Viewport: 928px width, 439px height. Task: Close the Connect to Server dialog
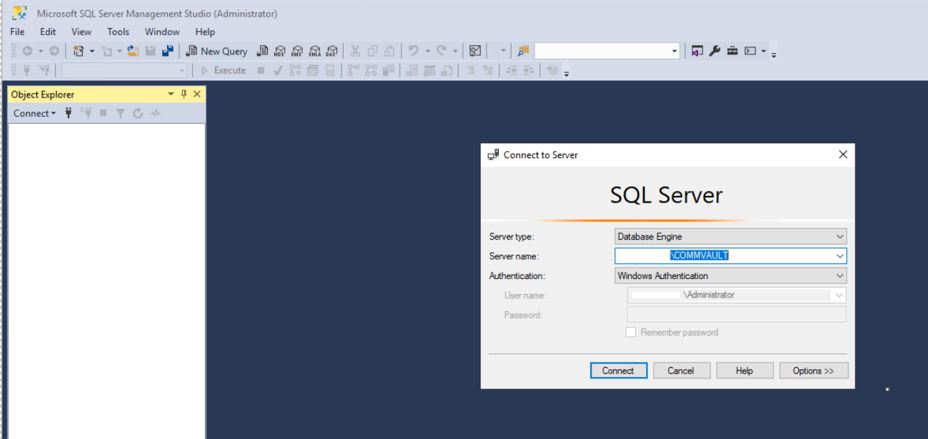coord(843,155)
